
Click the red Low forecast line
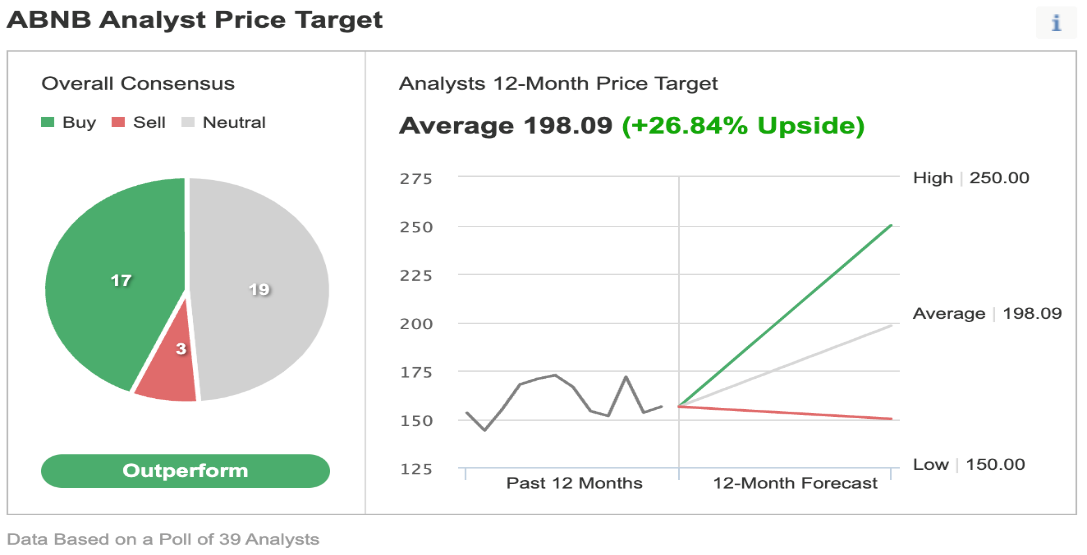click(x=785, y=412)
